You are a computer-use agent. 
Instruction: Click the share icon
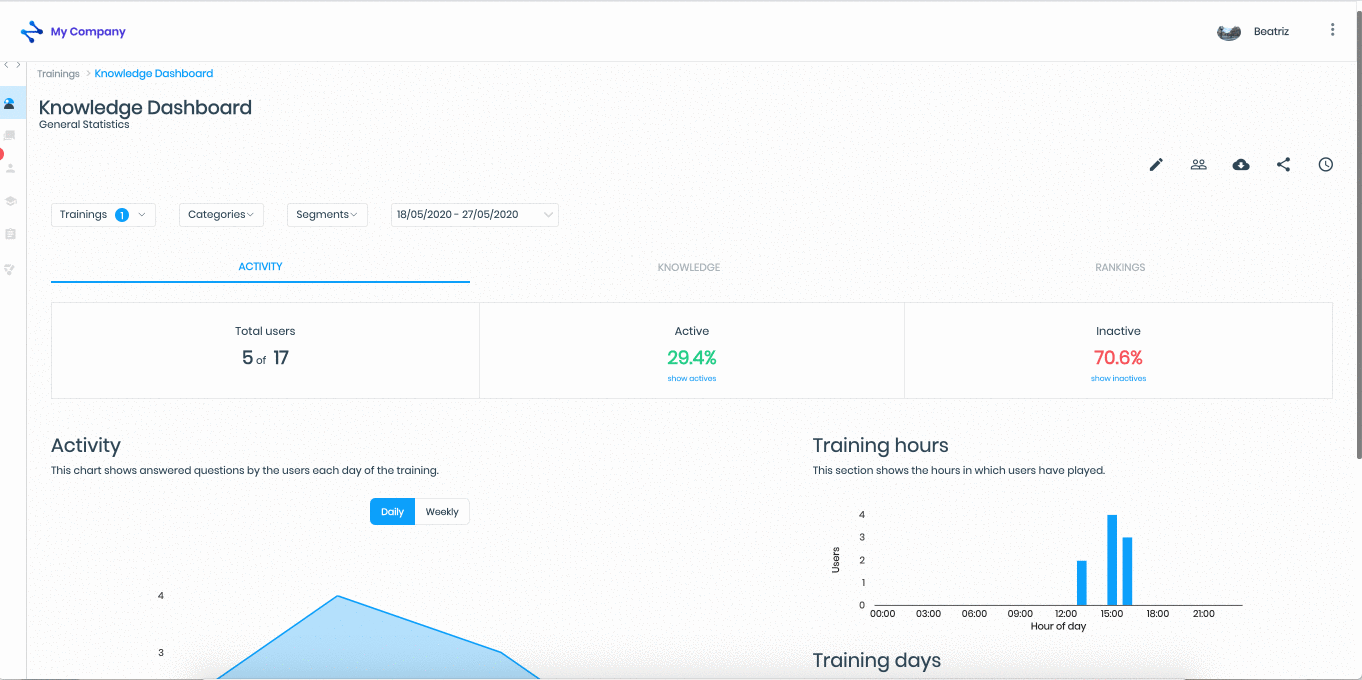click(1283, 165)
